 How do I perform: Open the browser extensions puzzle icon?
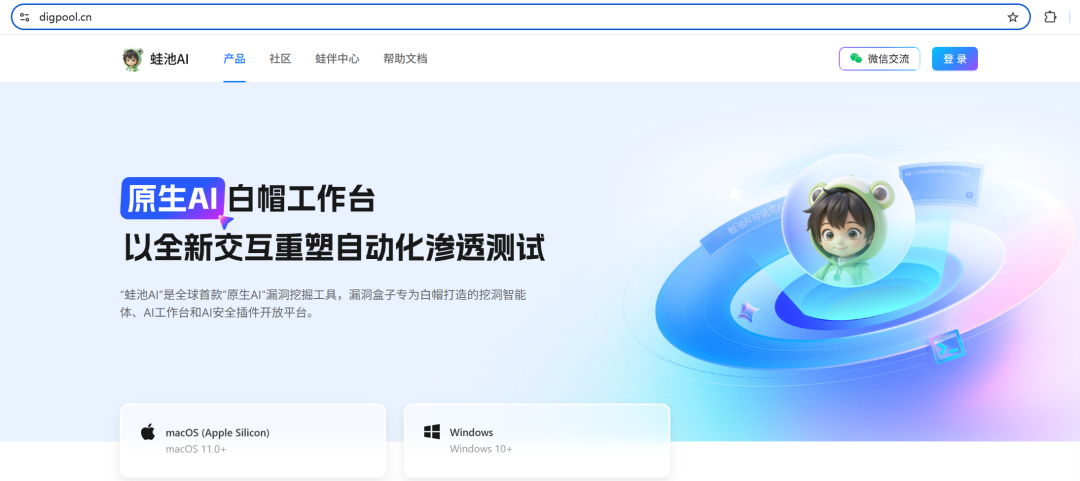1050,17
